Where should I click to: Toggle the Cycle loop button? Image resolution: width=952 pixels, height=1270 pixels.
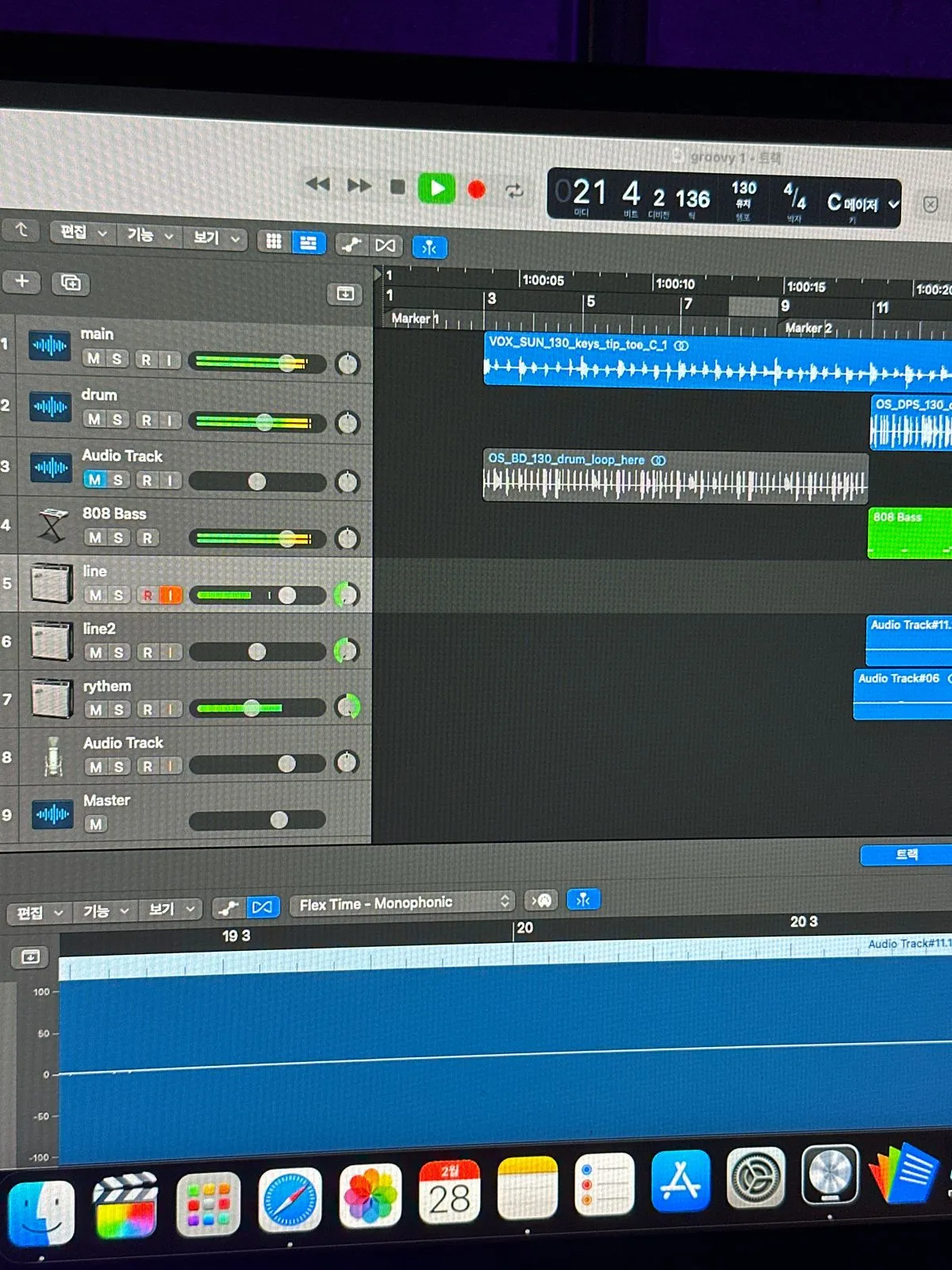point(514,190)
